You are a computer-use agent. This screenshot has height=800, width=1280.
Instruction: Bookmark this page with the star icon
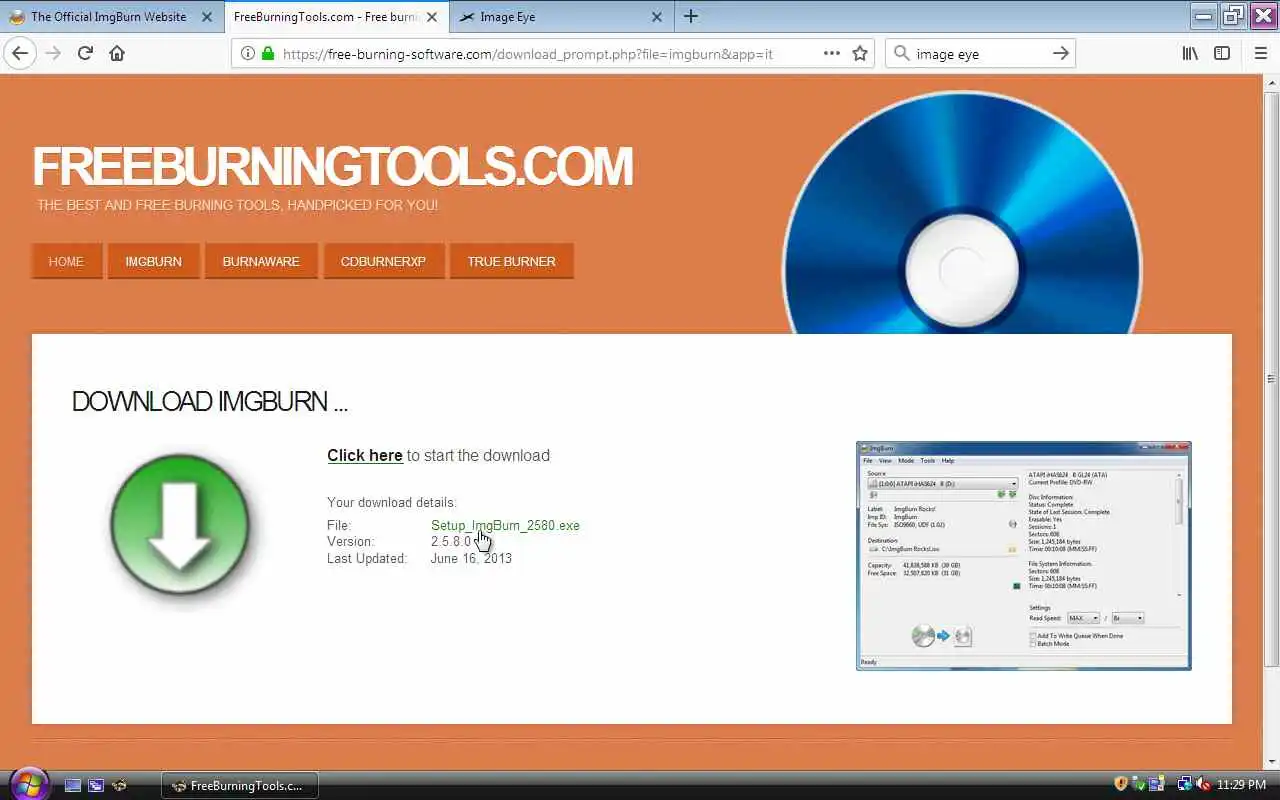click(x=860, y=53)
